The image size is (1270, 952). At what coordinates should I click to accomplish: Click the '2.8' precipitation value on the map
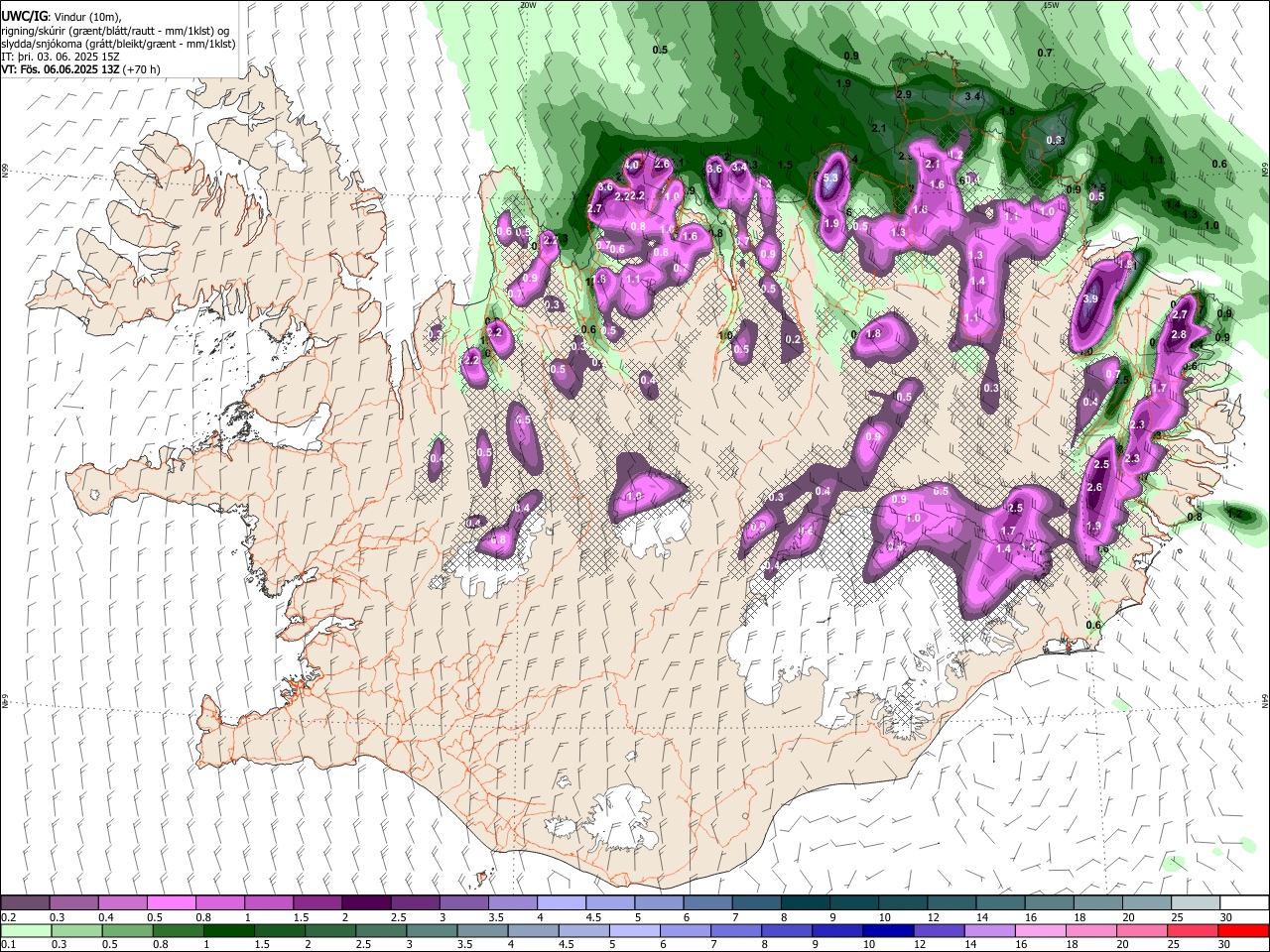point(1179,335)
